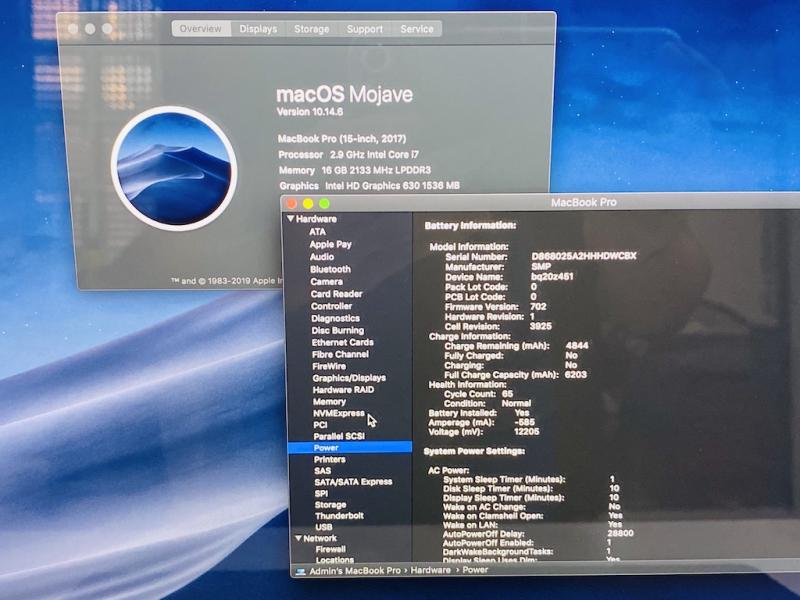Screen dimensions: 800x600
Task: Select Camera in the sidebar
Action: pos(327,282)
